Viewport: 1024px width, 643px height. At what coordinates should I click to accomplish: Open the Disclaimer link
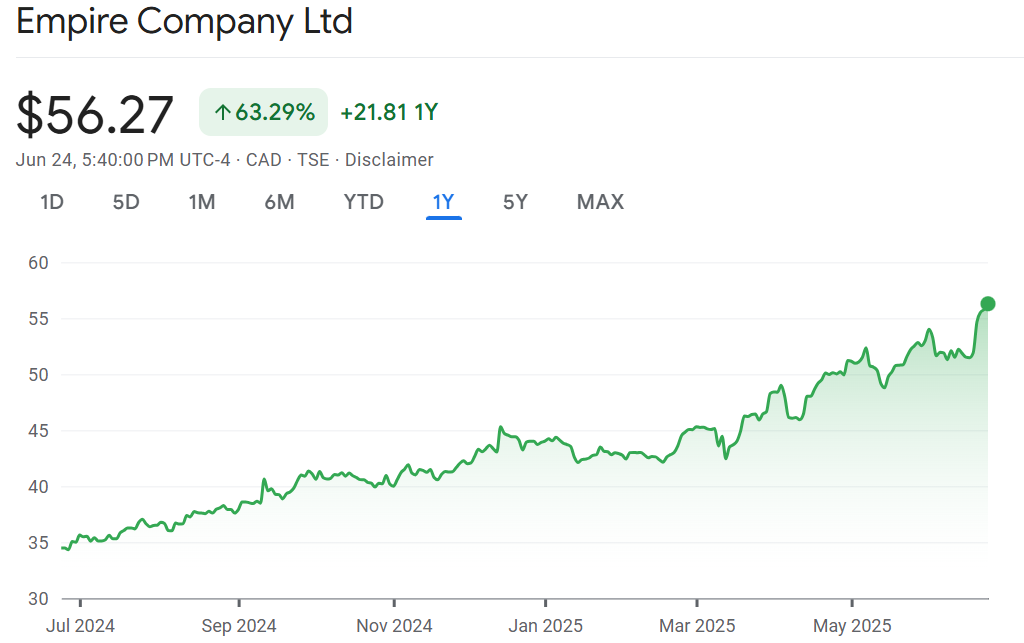(389, 160)
